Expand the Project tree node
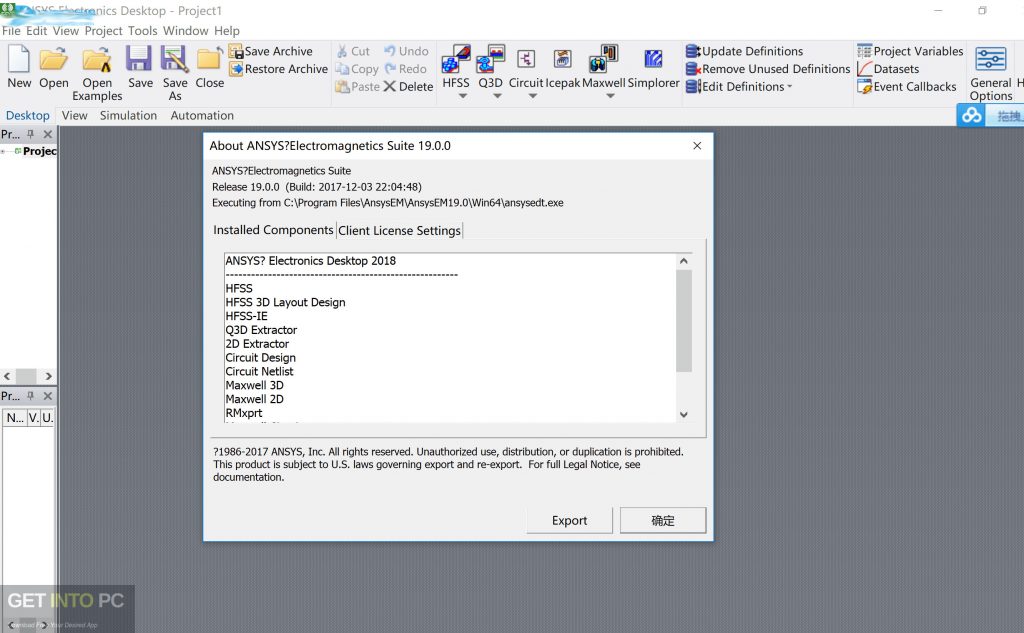 pyautogui.click(x=3, y=151)
